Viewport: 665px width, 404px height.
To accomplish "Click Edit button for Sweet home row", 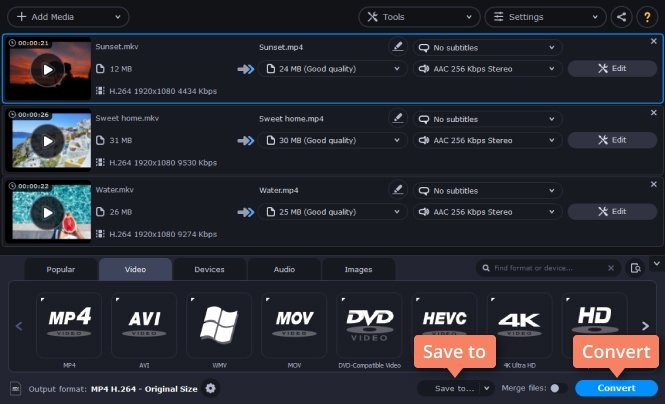I will [x=612, y=140].
